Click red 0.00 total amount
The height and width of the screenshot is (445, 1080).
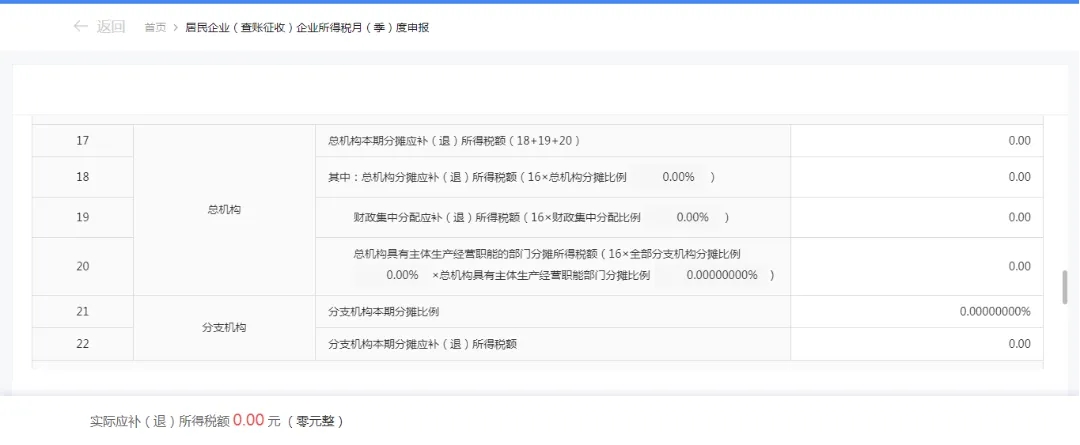[x=249, y=420]
